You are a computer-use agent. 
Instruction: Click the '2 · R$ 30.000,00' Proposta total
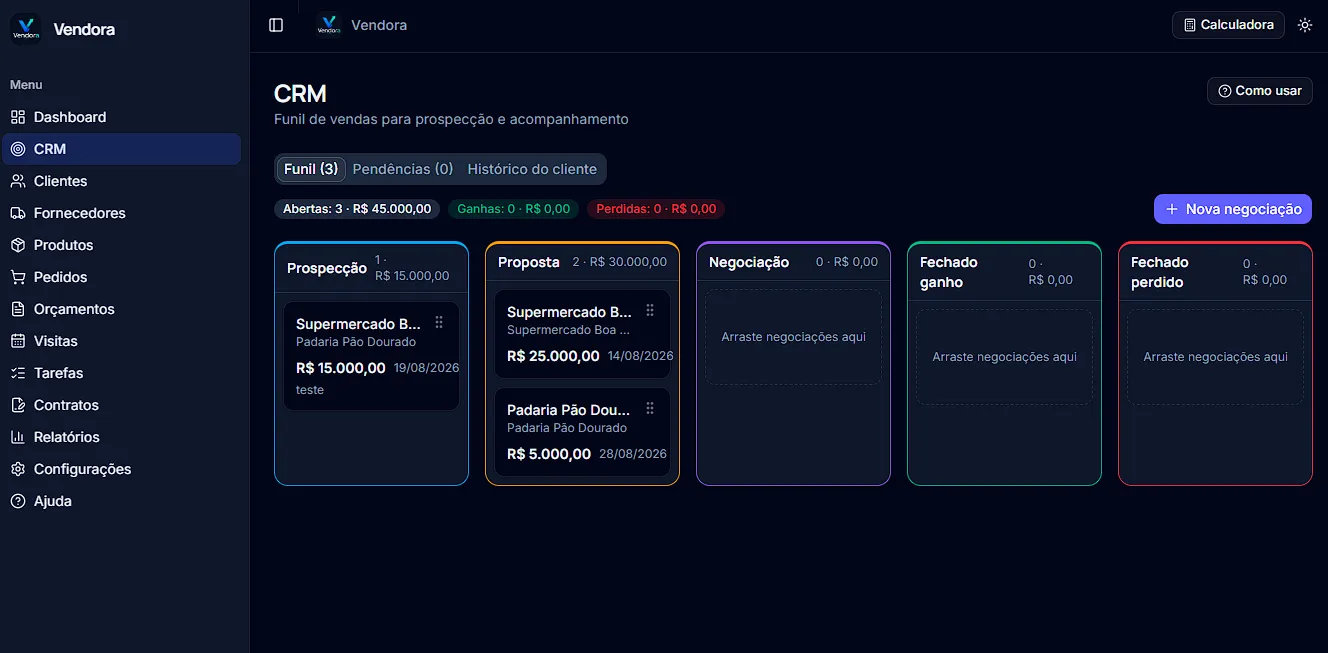click(620, 262)
